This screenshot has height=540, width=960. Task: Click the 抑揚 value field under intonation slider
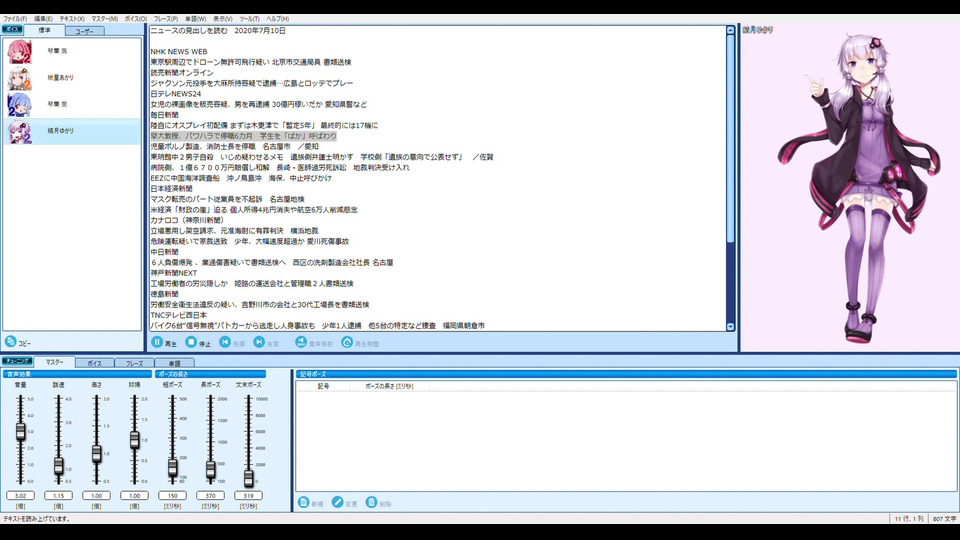(x=134, y=495)
